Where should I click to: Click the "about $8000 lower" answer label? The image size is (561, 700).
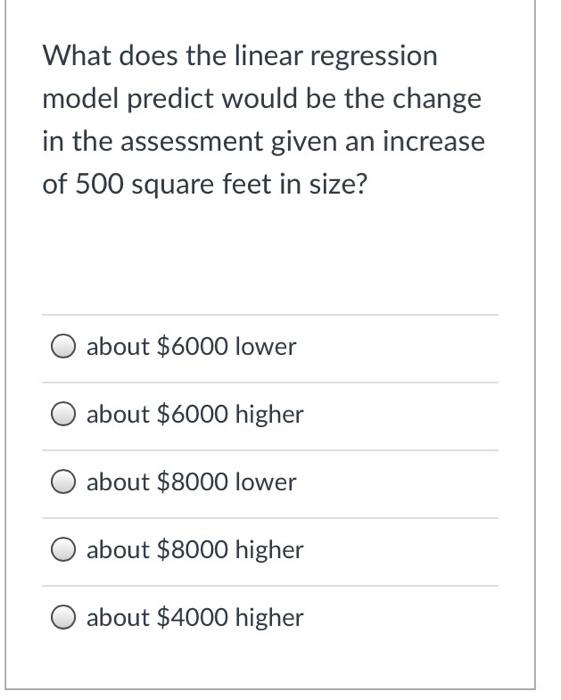(x=191, y=482)
